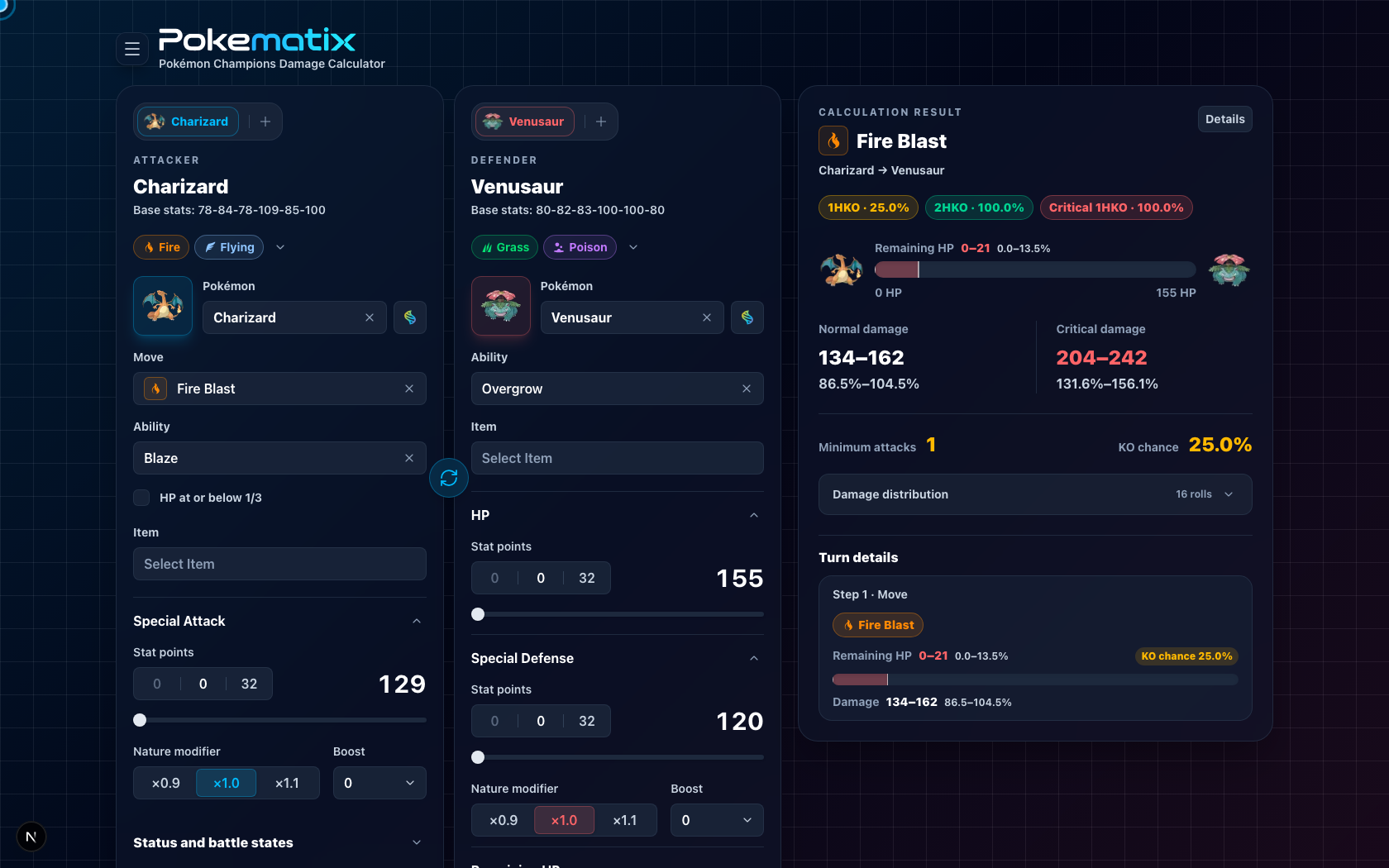1389x868 pixels.
Task: Click the 1HKO 25.0% badge
Action: [x=868, y=207]
